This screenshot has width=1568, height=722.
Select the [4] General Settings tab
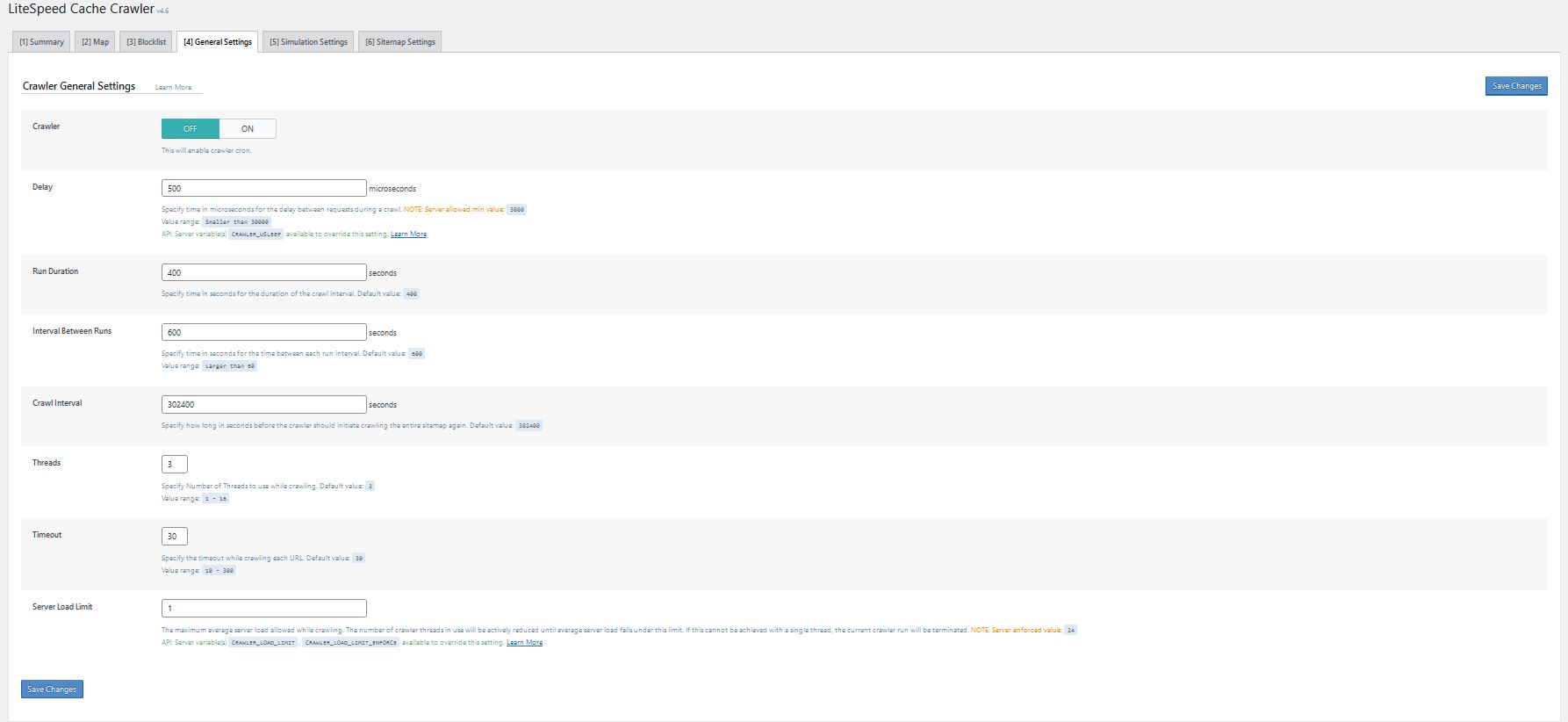(218, 42)
